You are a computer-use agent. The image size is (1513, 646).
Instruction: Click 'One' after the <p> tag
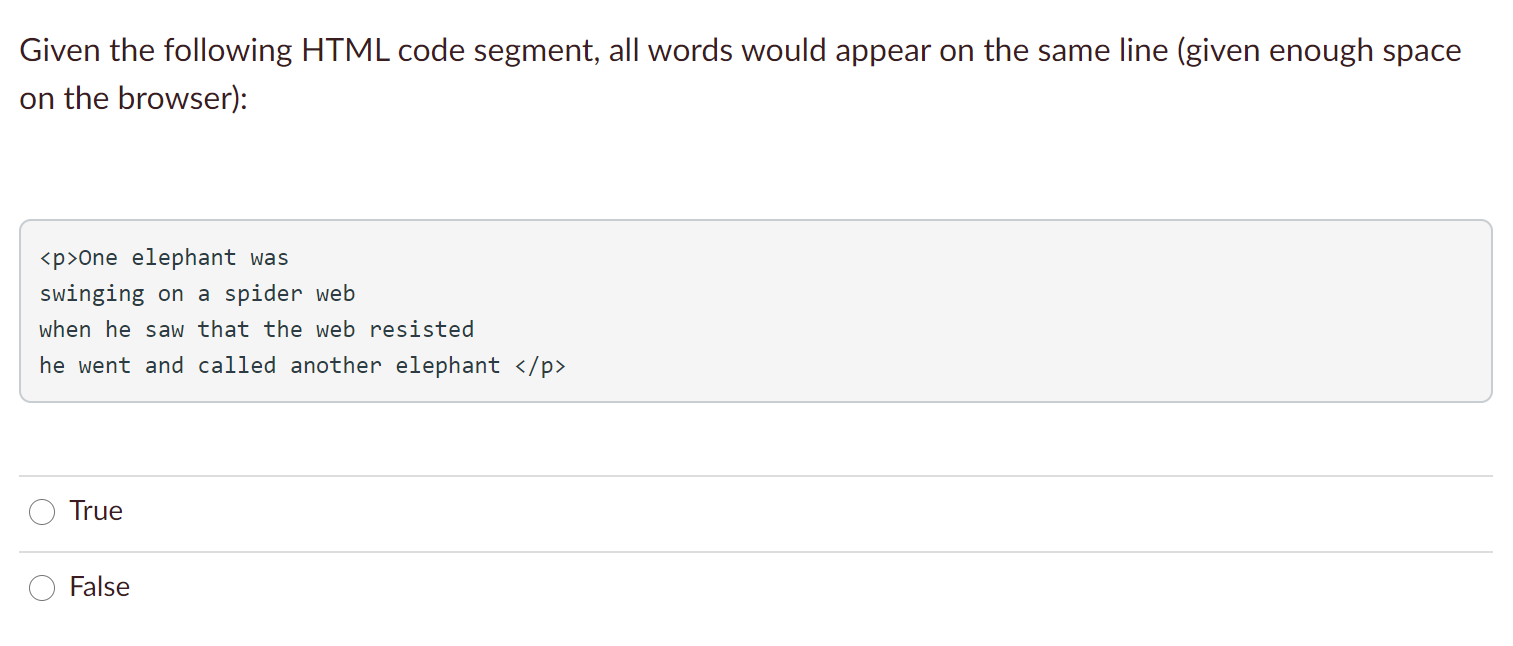pyautogui.click(x=98, y=258)
